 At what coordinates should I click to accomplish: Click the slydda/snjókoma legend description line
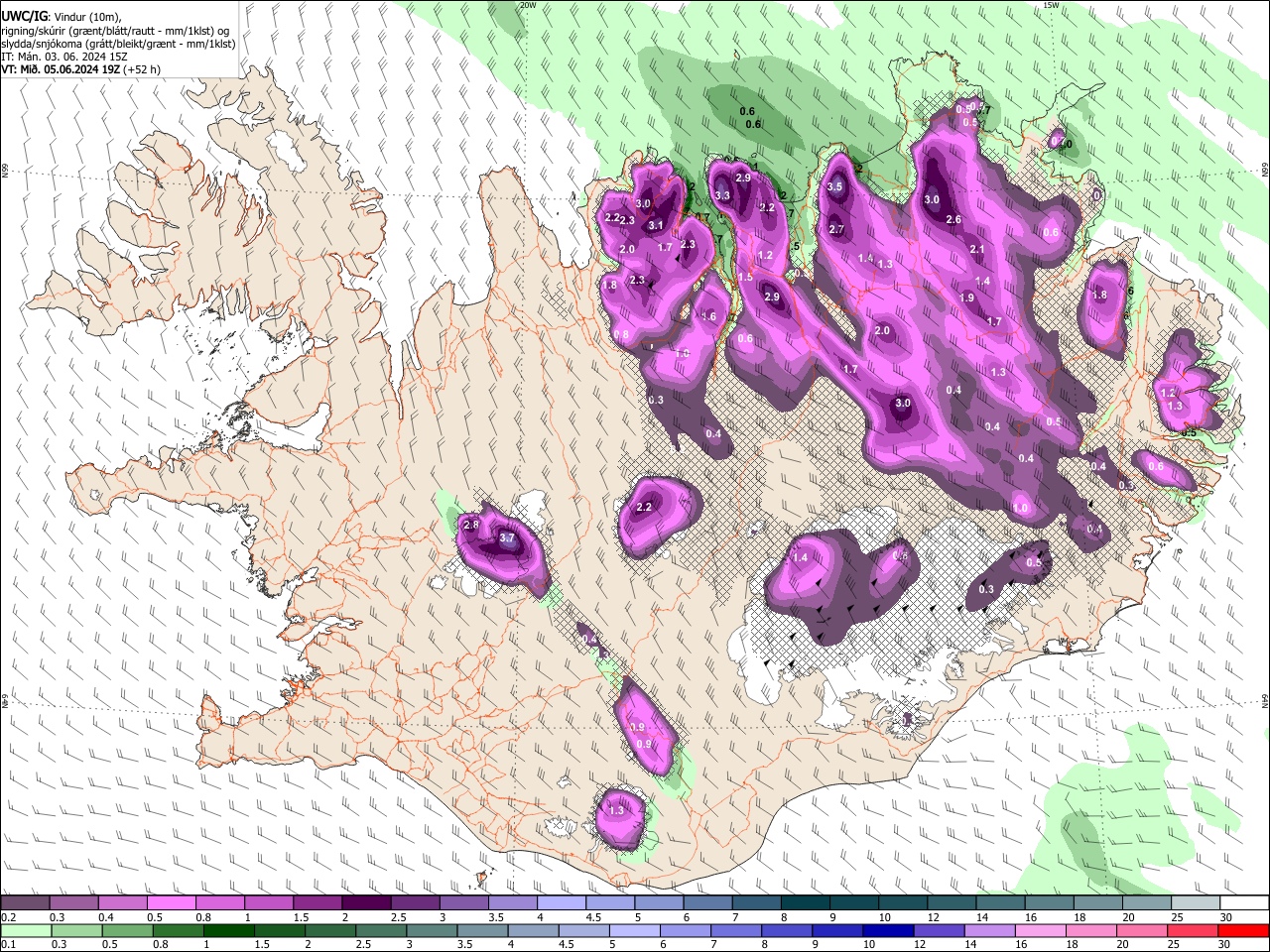(118, 44)
